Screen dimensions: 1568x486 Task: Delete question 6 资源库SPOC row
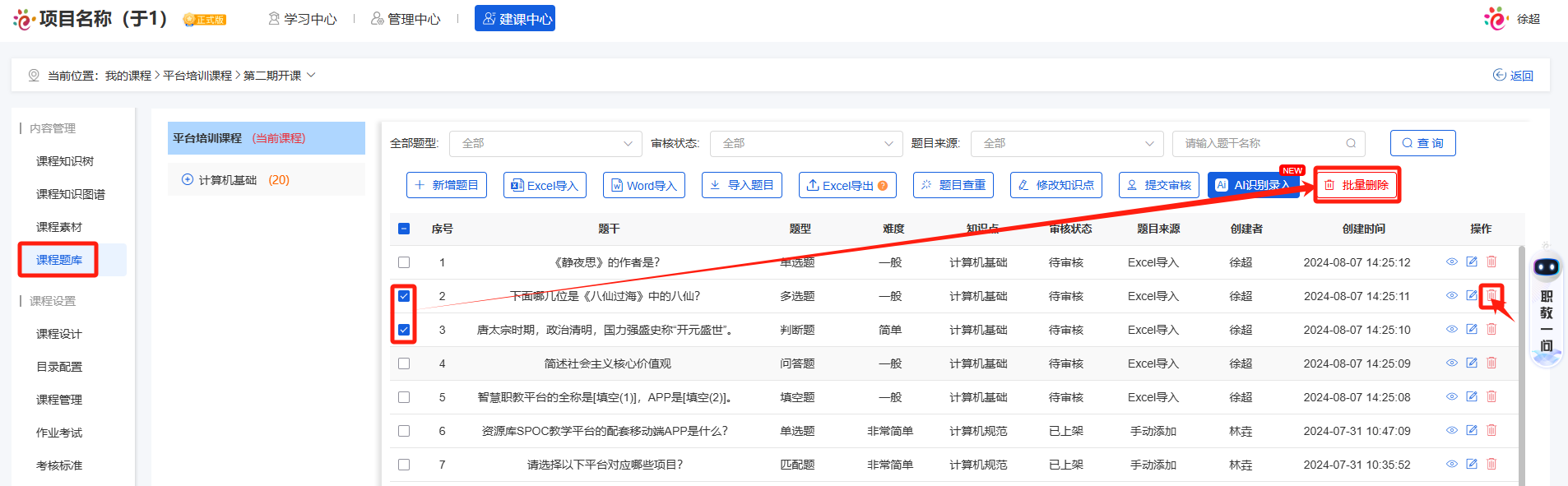(1491, 430)
